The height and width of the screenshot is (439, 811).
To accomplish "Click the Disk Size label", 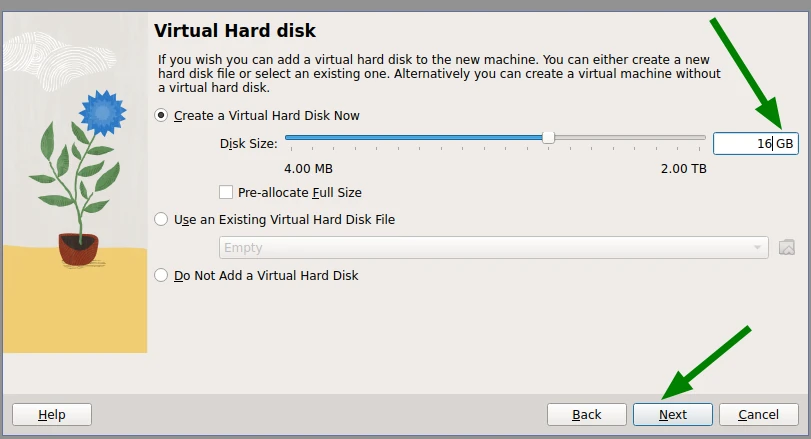I will coord(248,144).
